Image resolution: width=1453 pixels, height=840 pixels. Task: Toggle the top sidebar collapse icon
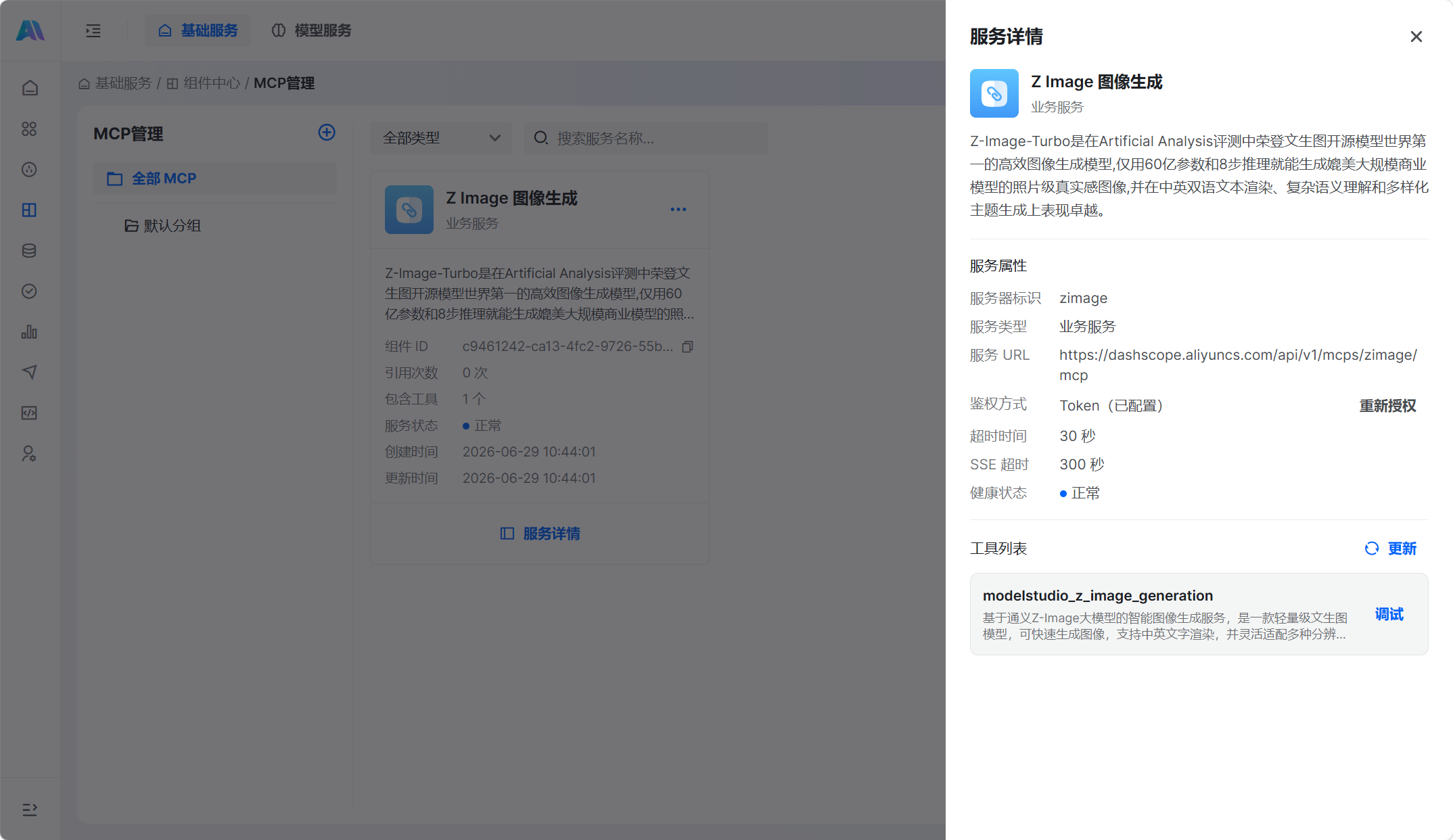pos(93,30)
